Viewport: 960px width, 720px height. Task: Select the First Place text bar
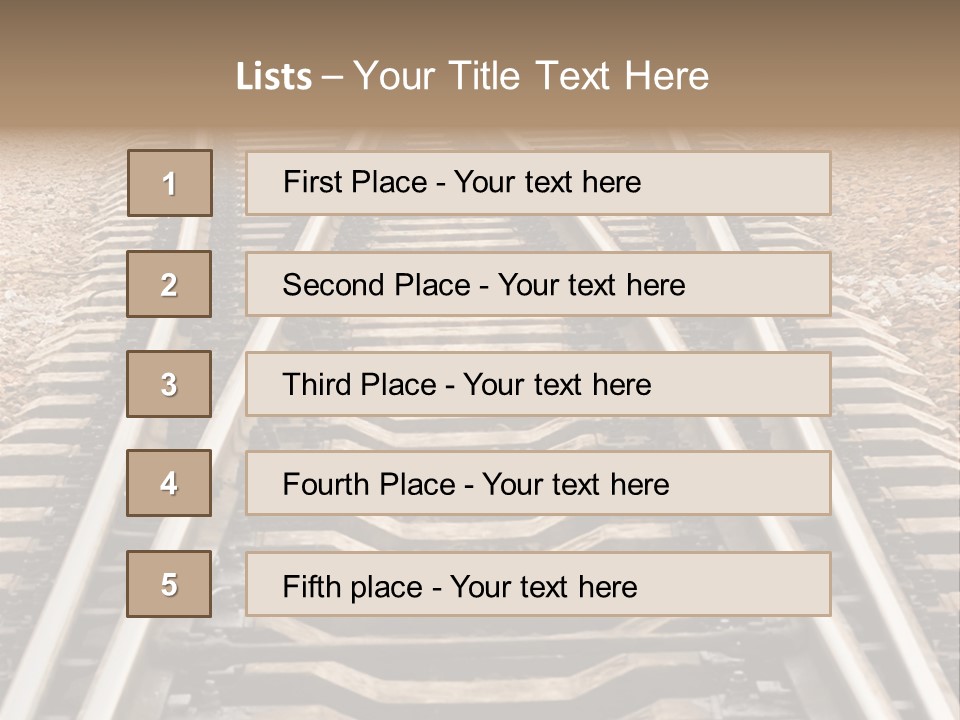538,184
